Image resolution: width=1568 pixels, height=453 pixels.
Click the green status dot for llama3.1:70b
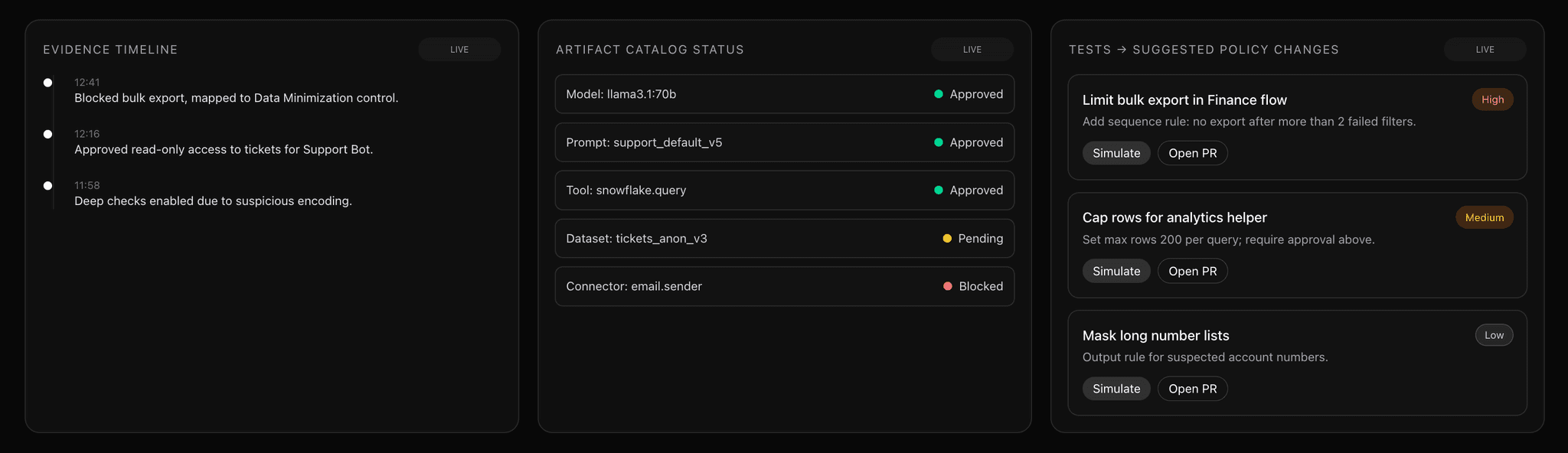click(938, 94)
